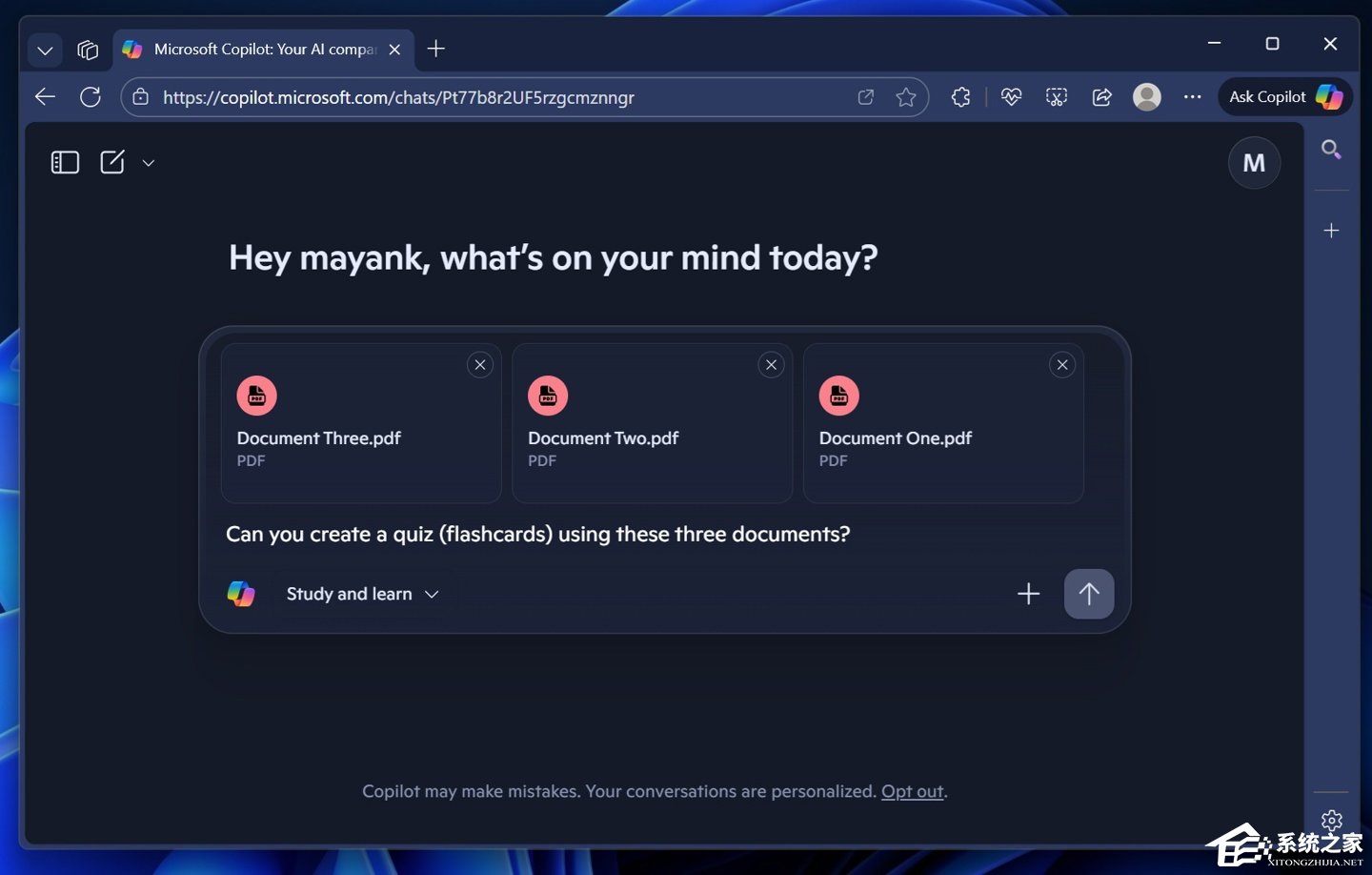The width and height of the screenshot is (1372, 875).
Task: Toggle the Copilot sidebar panel
Action: 65,163
